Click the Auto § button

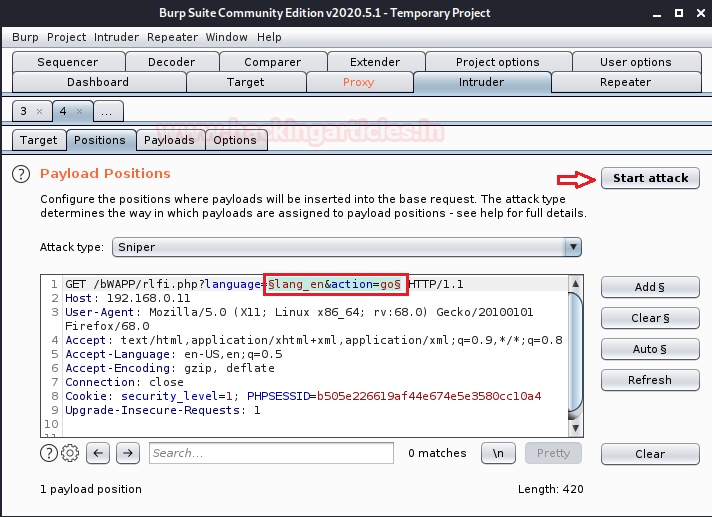point(650,349)
